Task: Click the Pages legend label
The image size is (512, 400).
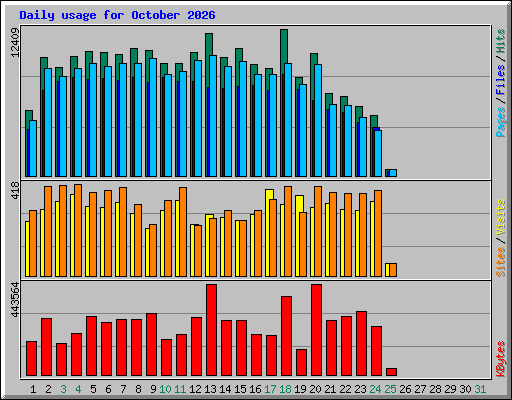Action: point(500,122)
